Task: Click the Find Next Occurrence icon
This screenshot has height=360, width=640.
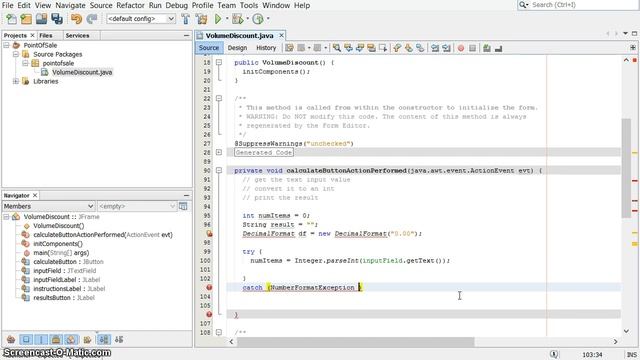Action: (360, 48)
